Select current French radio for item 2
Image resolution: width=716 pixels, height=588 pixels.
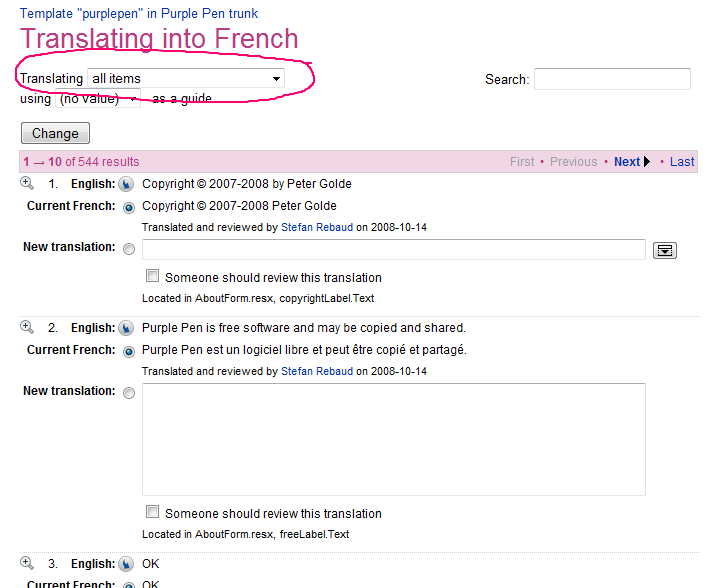129,352
